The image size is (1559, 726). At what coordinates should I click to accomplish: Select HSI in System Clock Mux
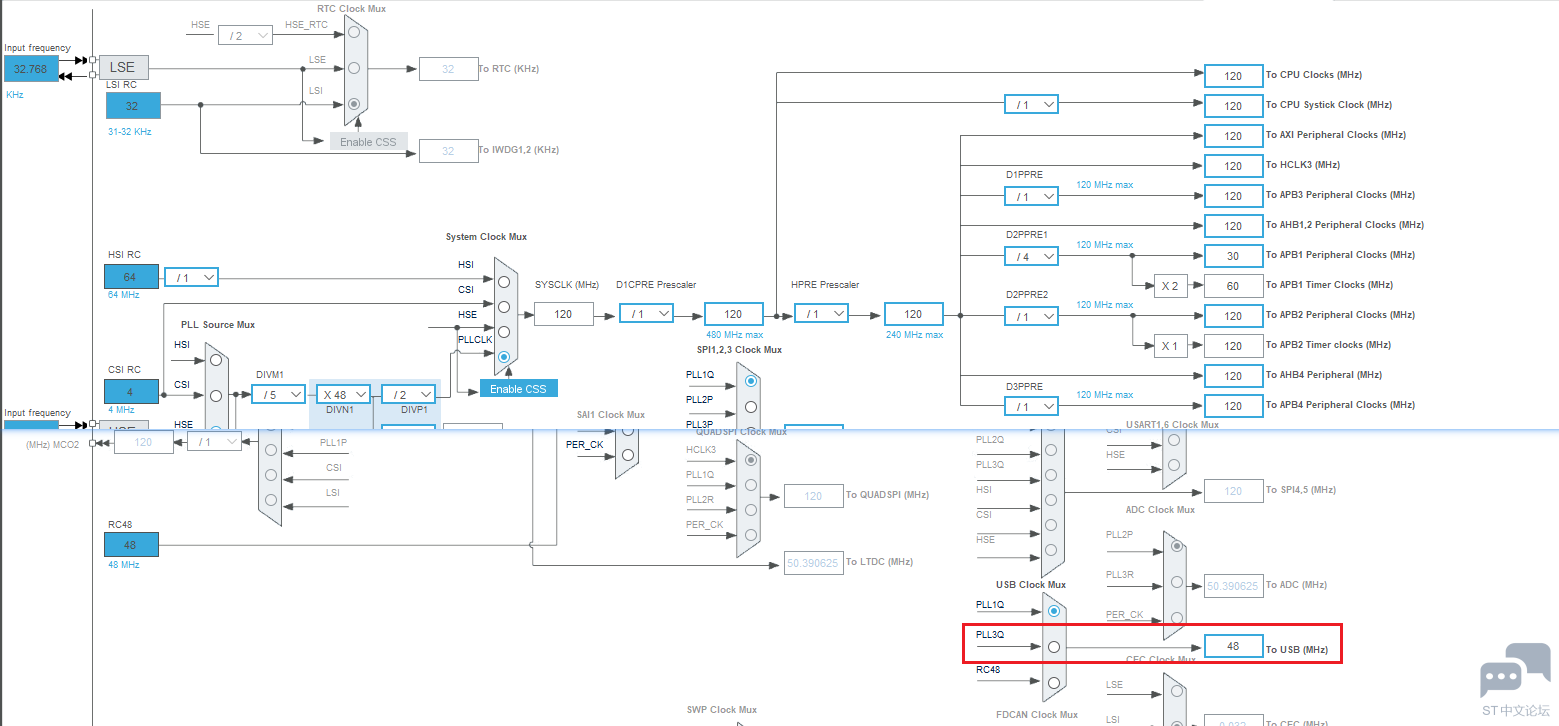503,282
